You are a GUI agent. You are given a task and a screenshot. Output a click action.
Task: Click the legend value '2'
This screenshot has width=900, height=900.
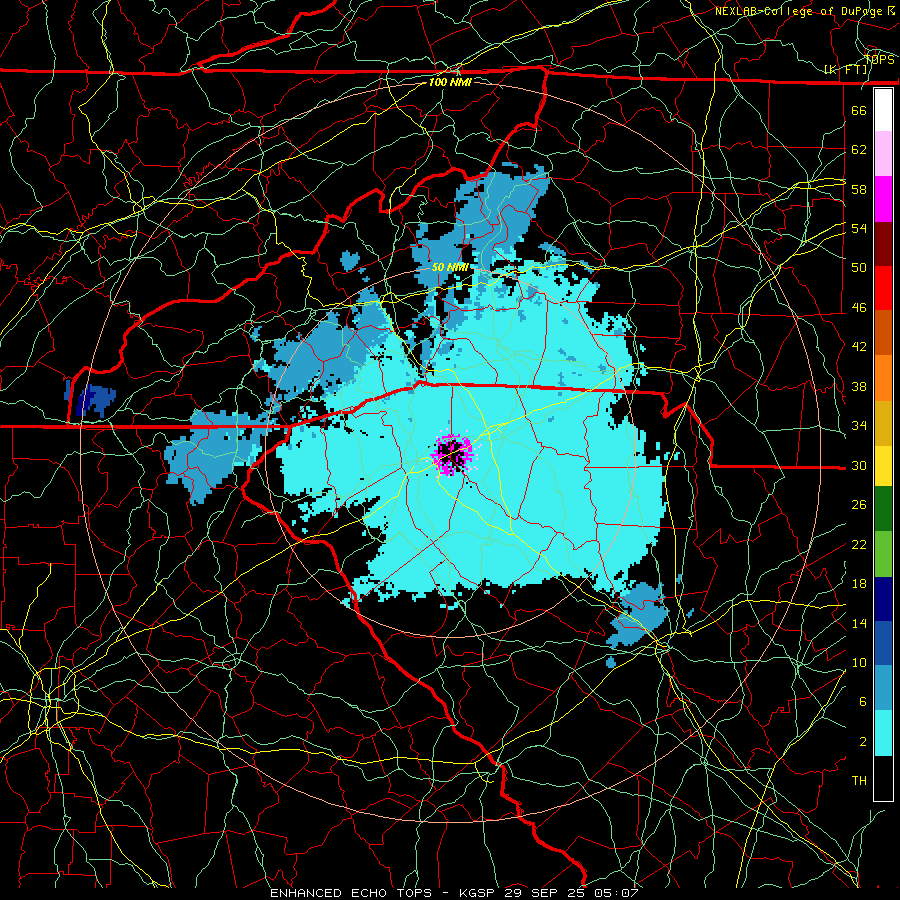(863, 742)
